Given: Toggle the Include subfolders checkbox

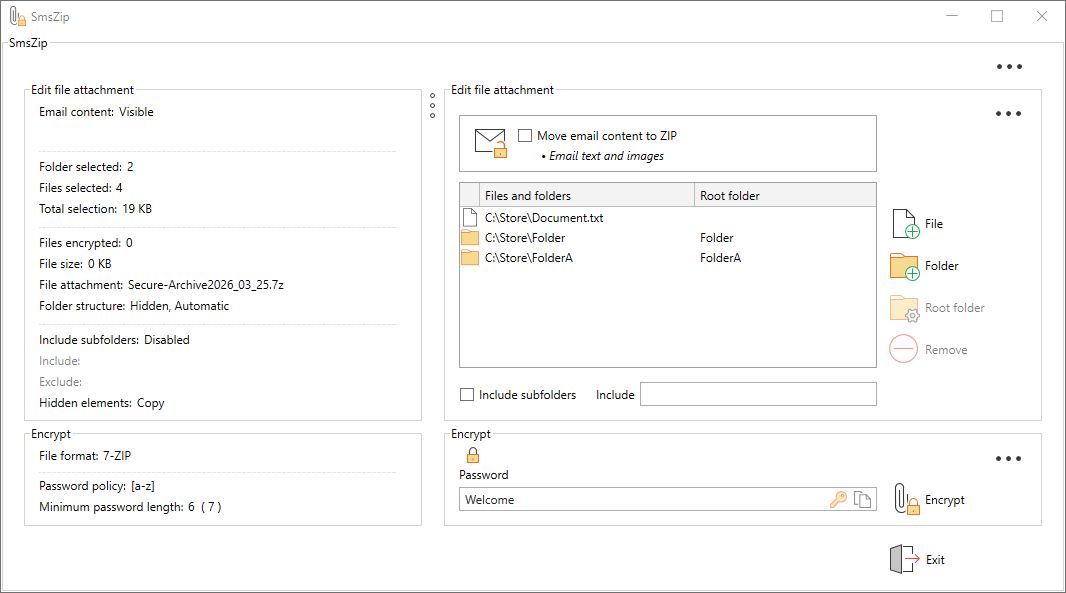Looking at the screenshot, I should tap(467, 395).
